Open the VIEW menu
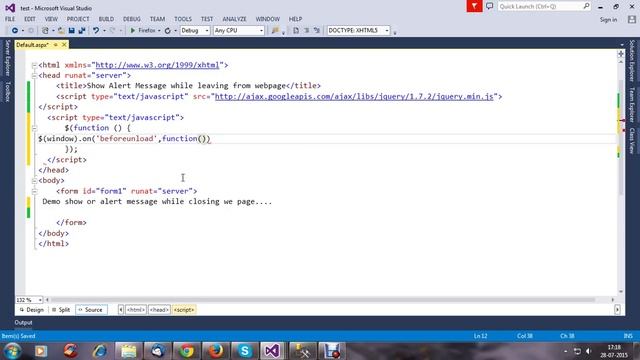640x360 pixels. [51, 19]
